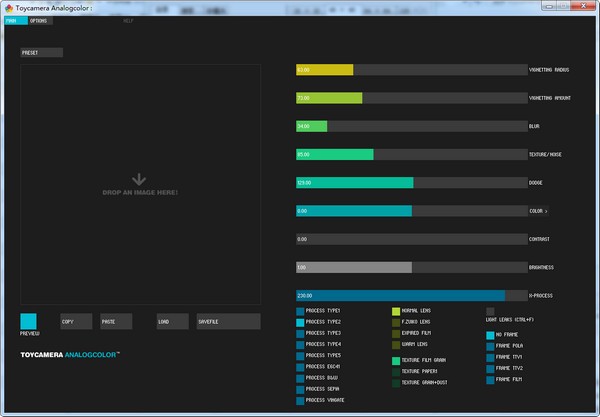Open the Preset dropdown
This screenshot has height=417, width=600.
(41, 53)
